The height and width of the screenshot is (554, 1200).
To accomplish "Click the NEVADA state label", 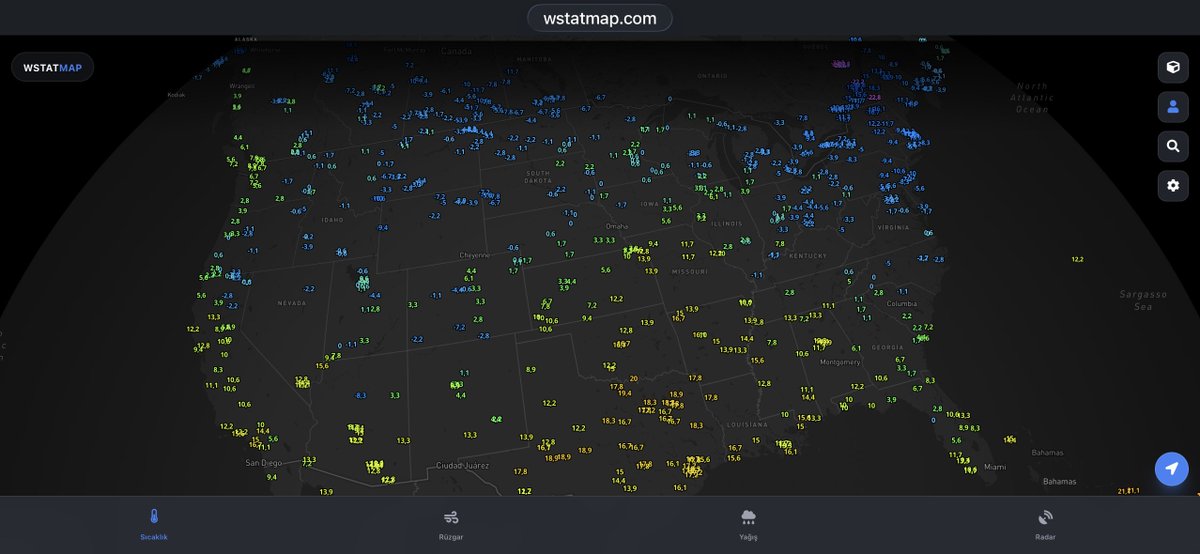I will (291, 302).
